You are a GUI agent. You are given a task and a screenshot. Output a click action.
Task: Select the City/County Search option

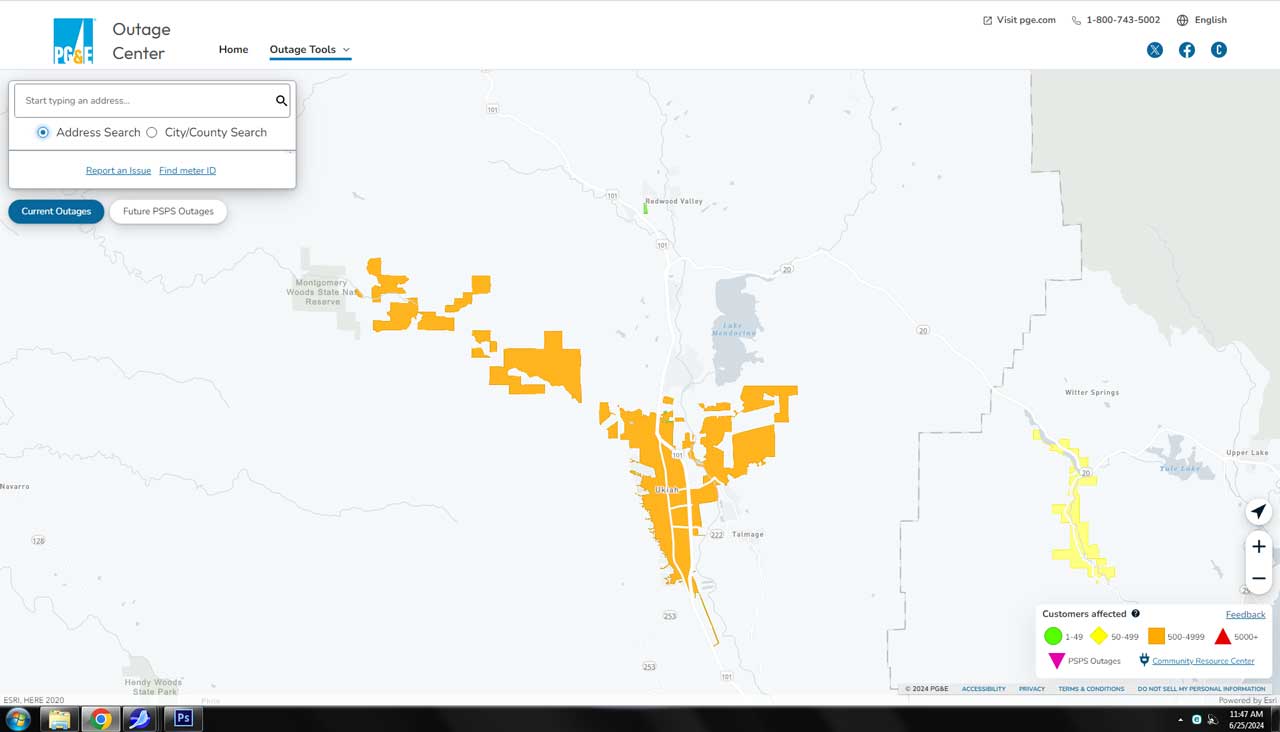(x=152, y=132)
